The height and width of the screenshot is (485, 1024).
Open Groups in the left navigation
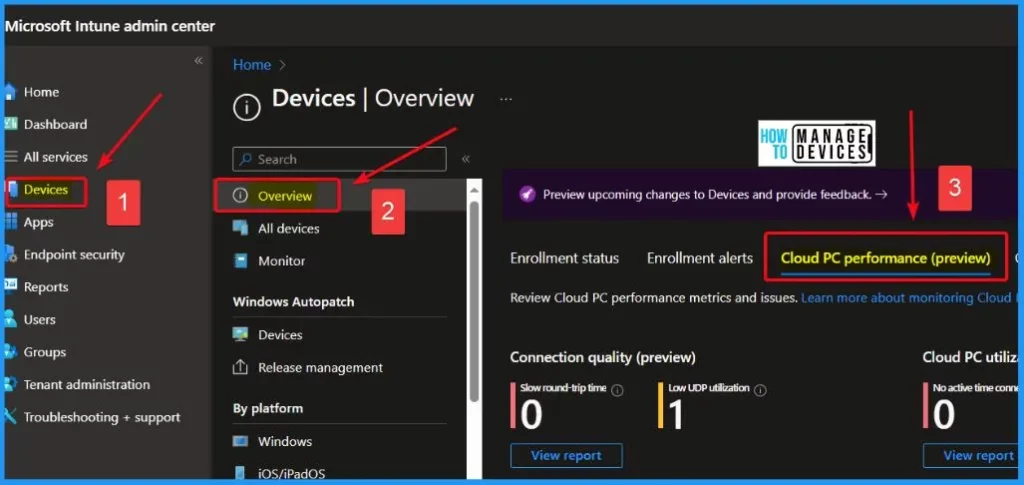[x=45, y=352]
